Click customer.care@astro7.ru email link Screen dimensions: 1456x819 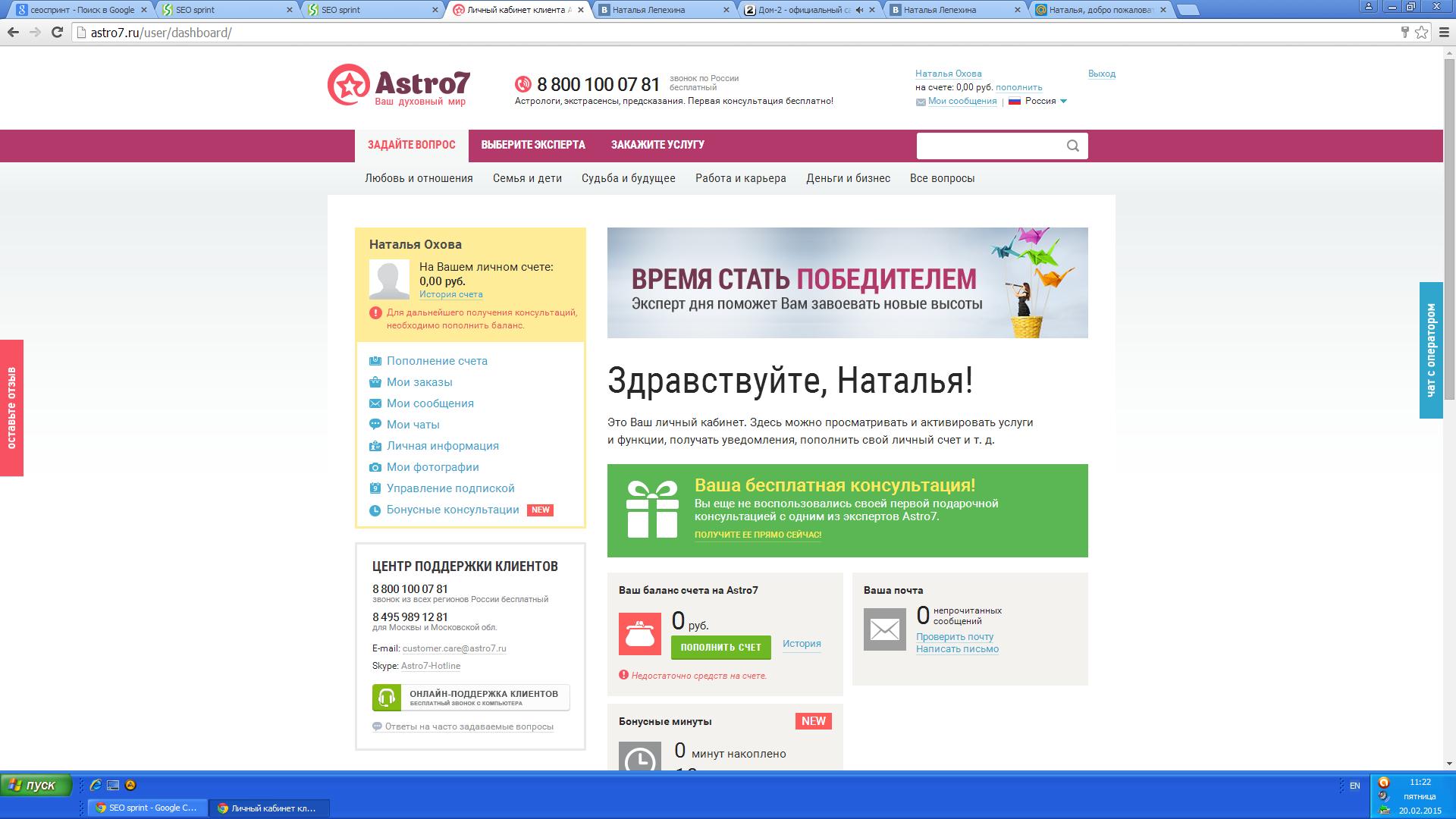pyautogui.click(x=454, y=648)
